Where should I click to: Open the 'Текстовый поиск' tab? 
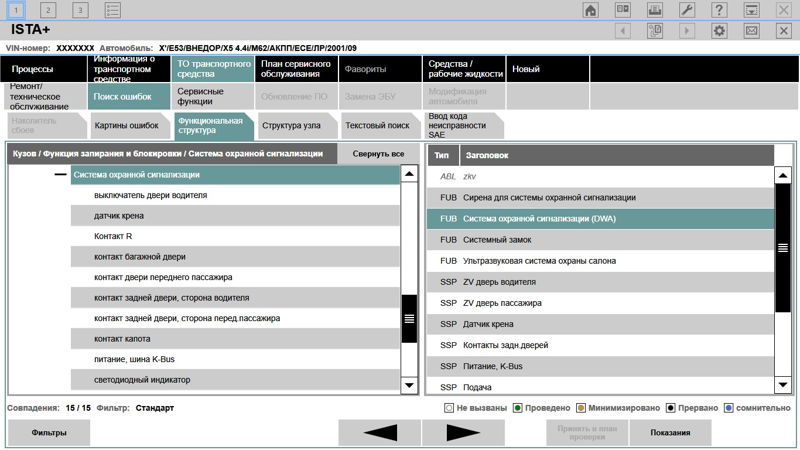[377, 126]
